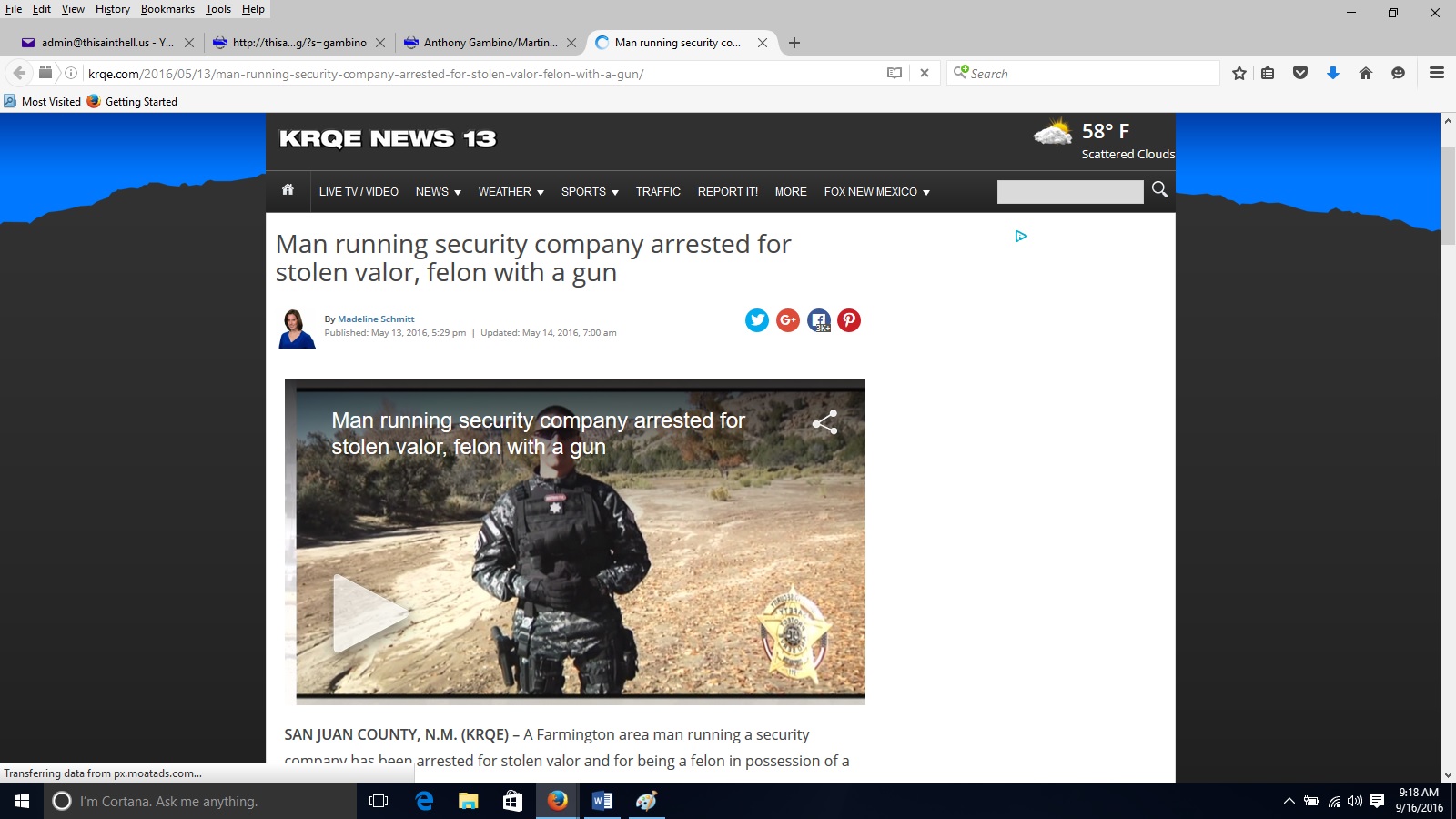This screenshot has width=1456, height=819.
Task: Share article via Facebook icon
Action: (x=819, y=320)
